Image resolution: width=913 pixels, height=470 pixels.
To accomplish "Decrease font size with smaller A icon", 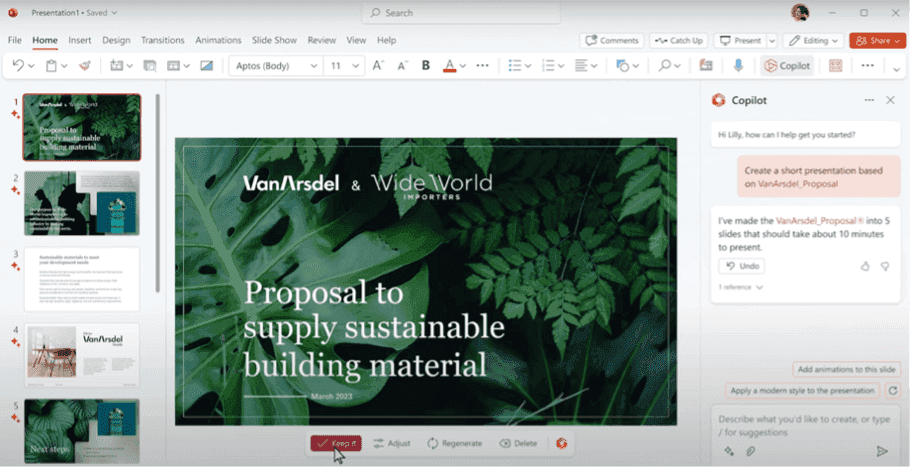I will coord(402,66).
